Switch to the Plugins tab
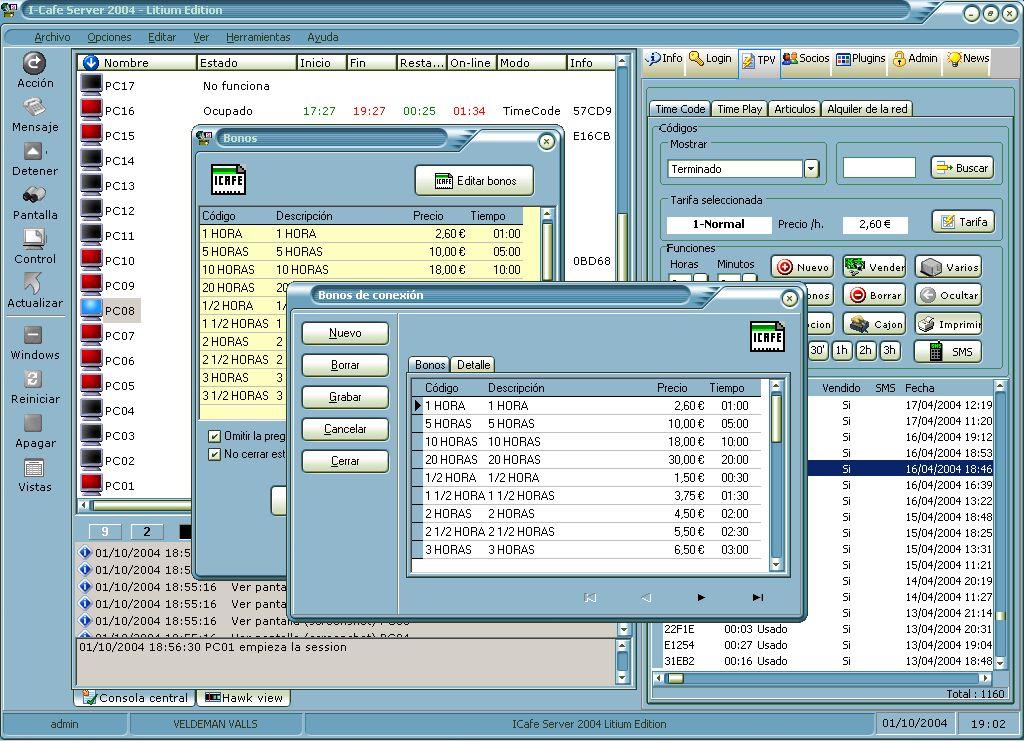 coord(861,59)
